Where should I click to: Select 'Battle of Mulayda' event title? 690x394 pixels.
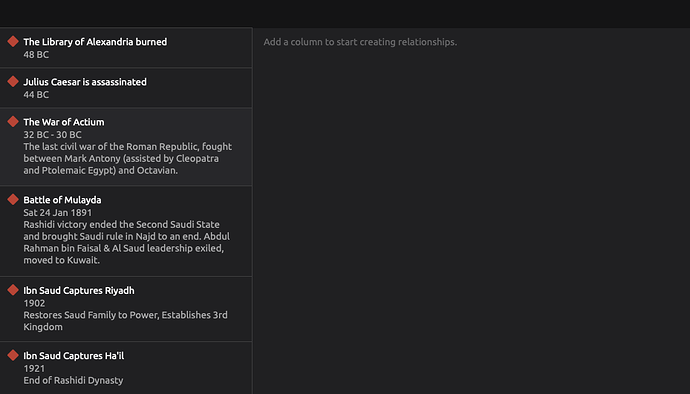click(62, 200)
